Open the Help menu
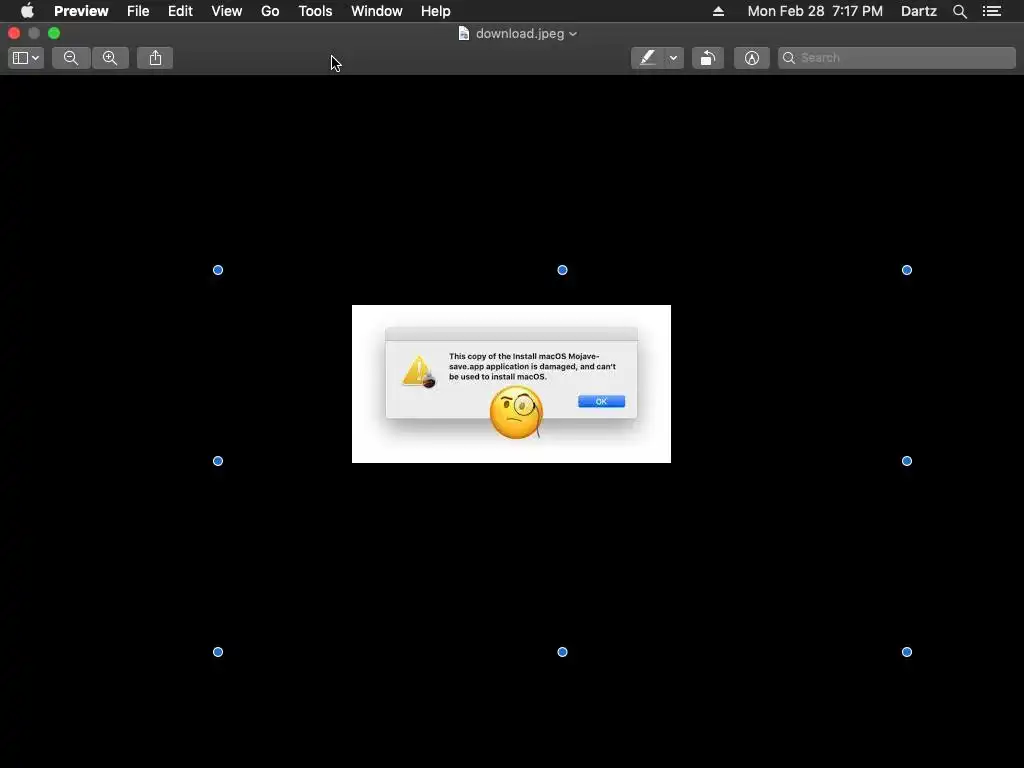 coord(436,11)
